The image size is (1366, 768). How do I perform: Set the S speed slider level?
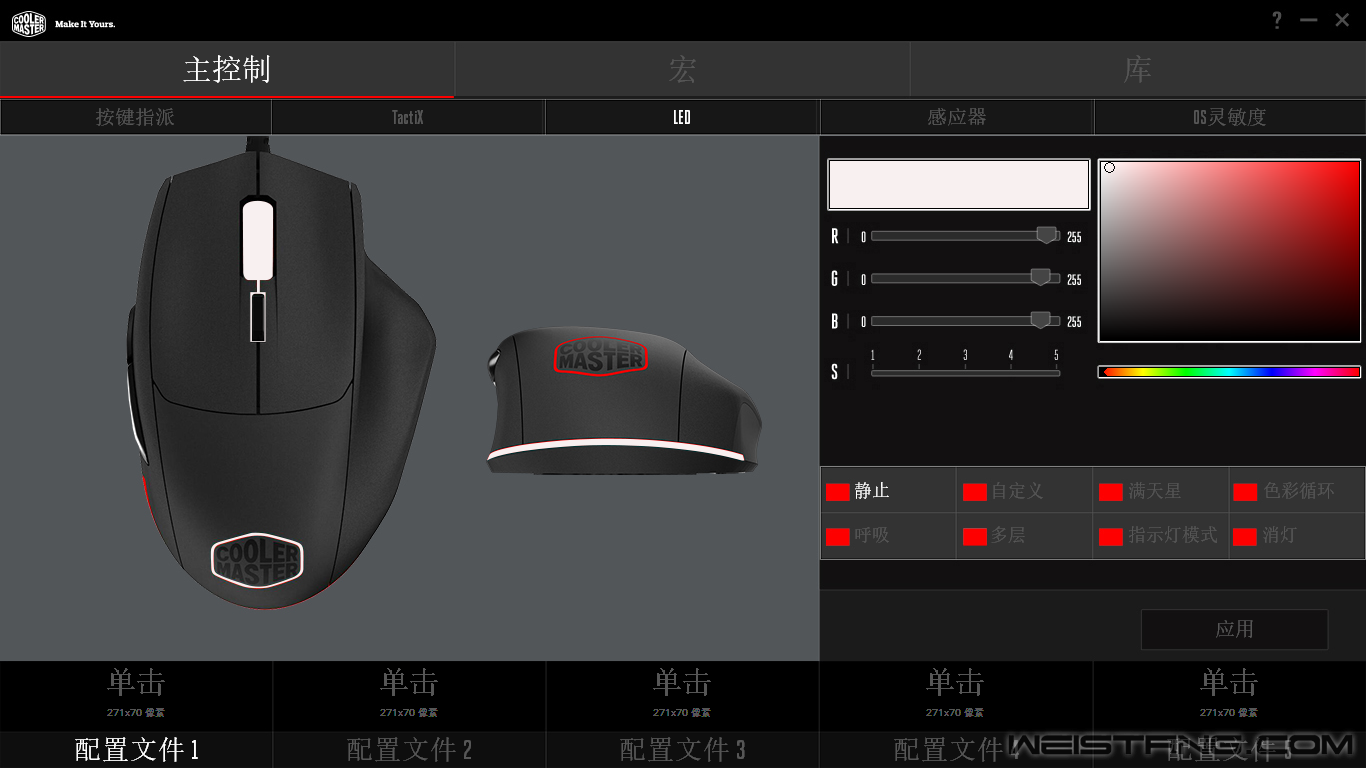pos(965,373)
